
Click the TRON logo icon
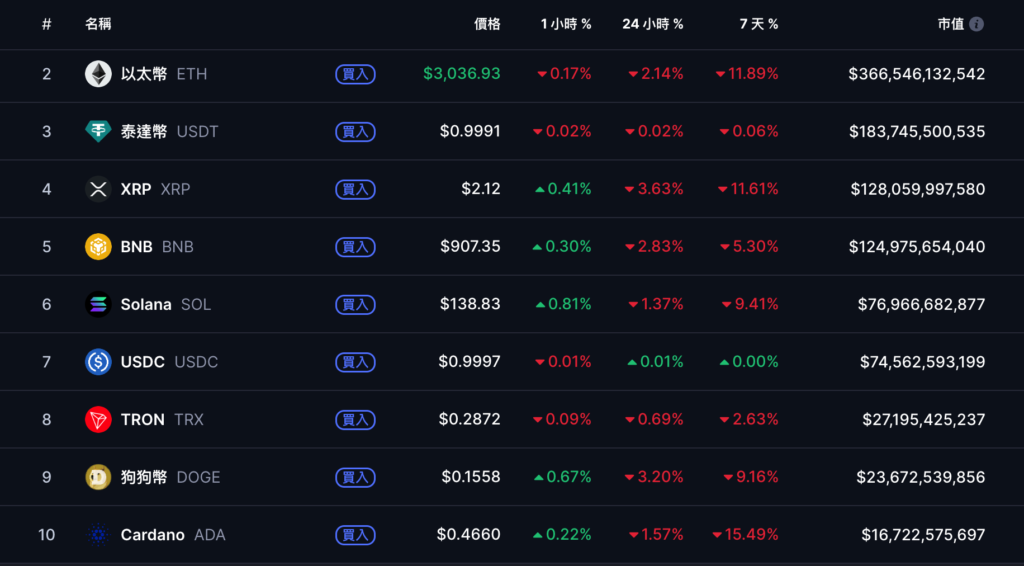[x=98, y=420]
